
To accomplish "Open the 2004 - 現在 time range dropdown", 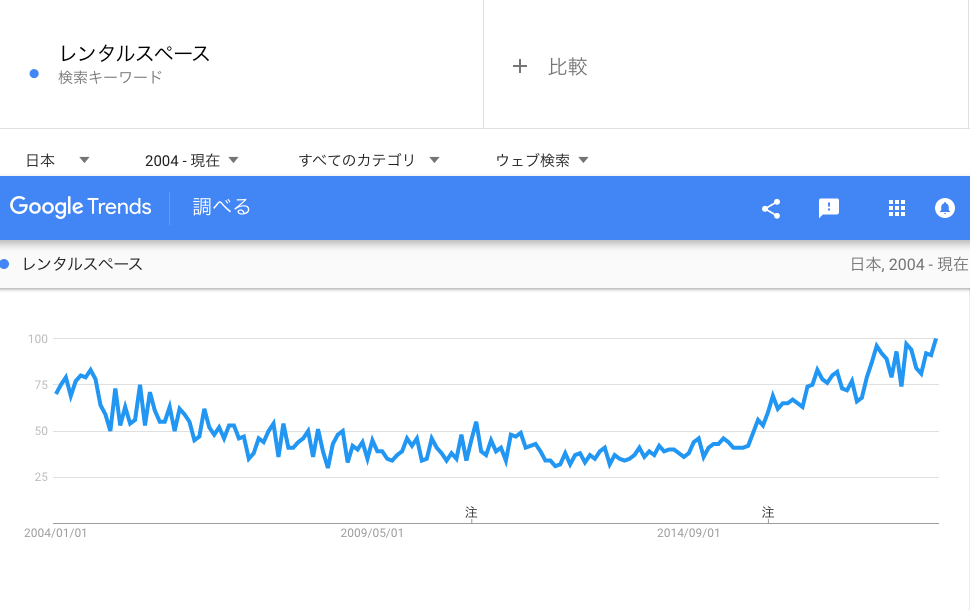I will 191,160.
